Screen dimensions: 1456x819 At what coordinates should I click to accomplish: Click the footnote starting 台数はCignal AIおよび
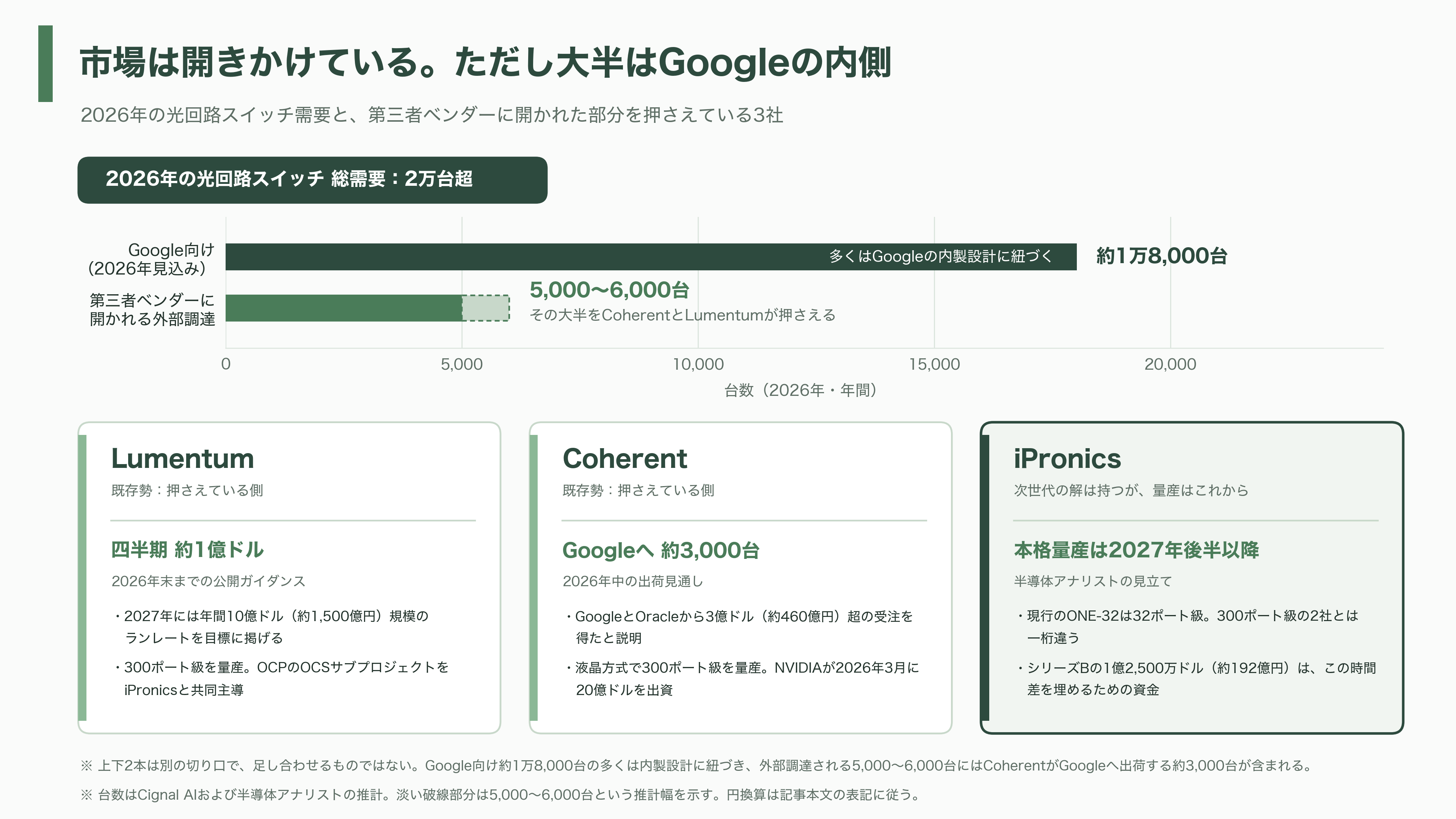click(500, 795)
